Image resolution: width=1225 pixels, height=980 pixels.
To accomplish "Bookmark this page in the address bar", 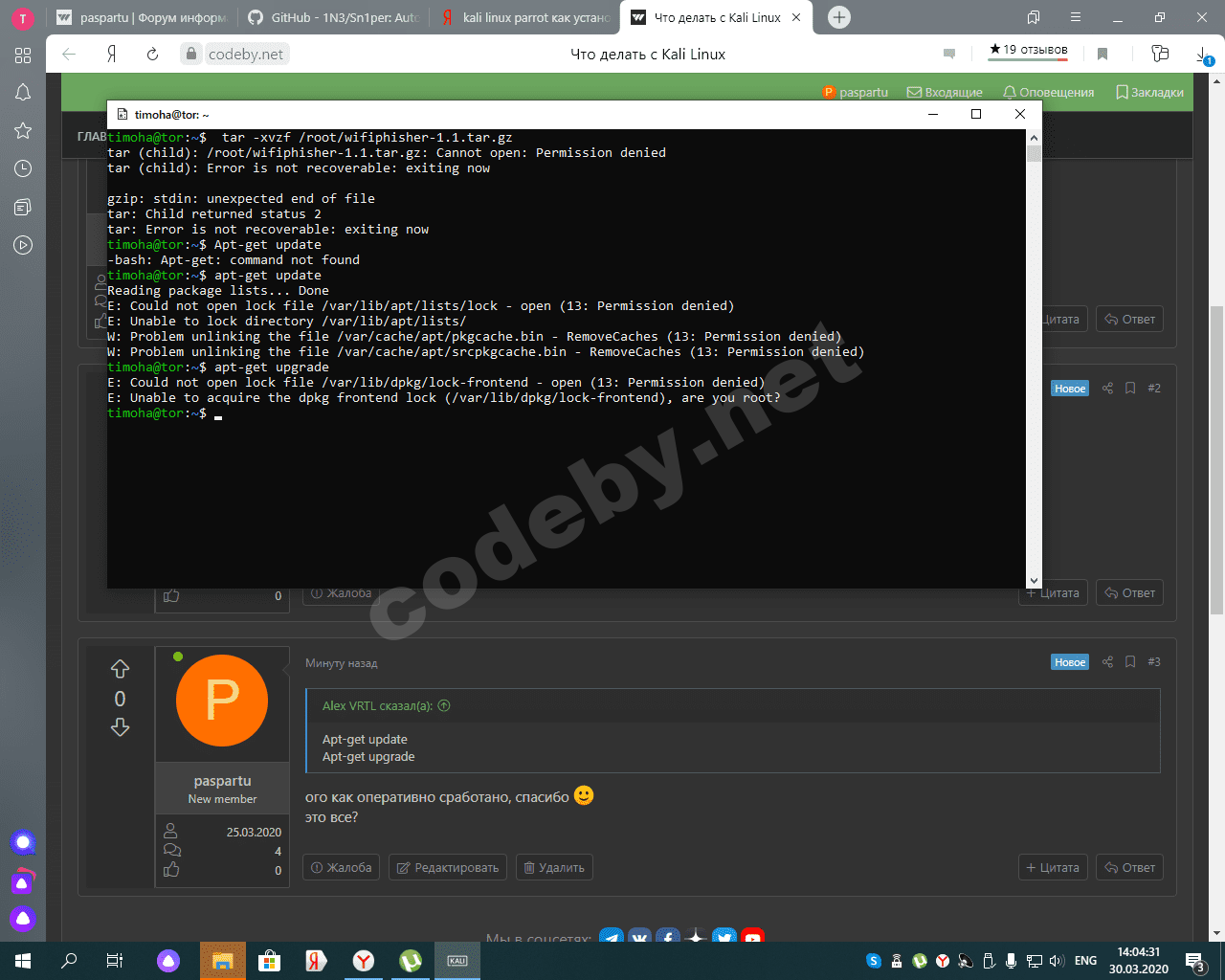I will (x=1102, y=55).
